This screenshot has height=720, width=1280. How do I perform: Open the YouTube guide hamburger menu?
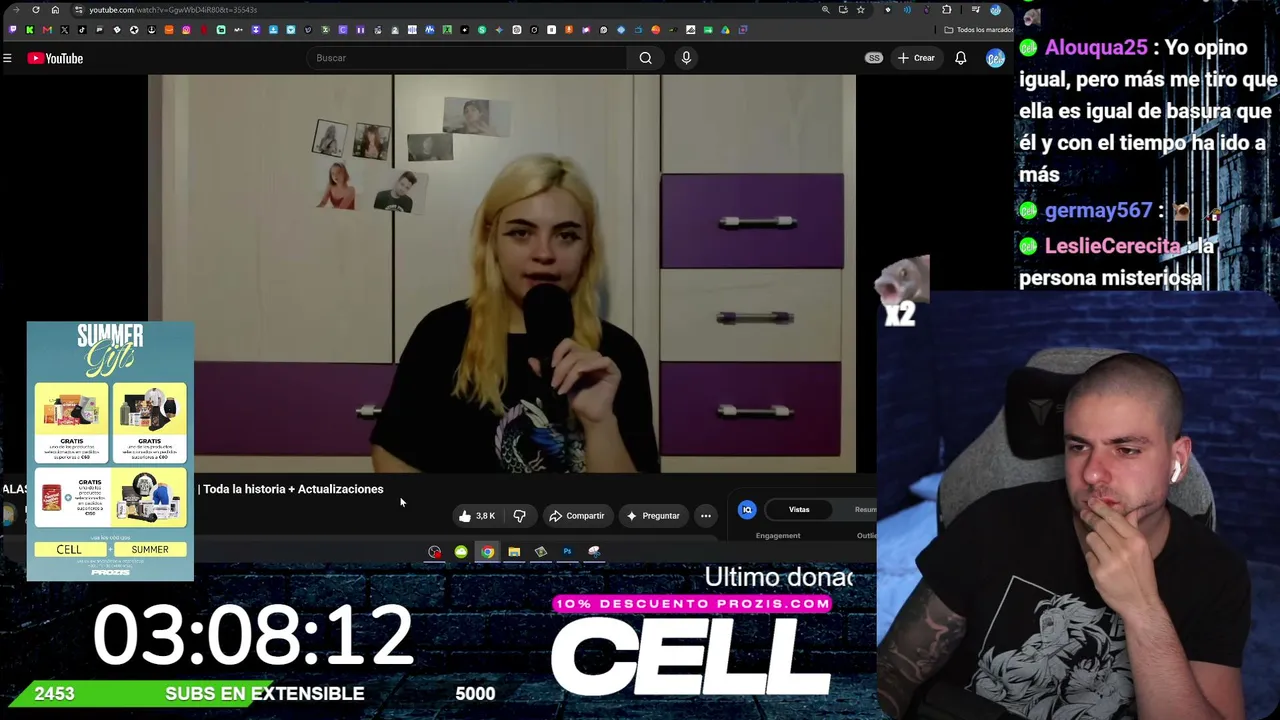click(x=7, y=58)
